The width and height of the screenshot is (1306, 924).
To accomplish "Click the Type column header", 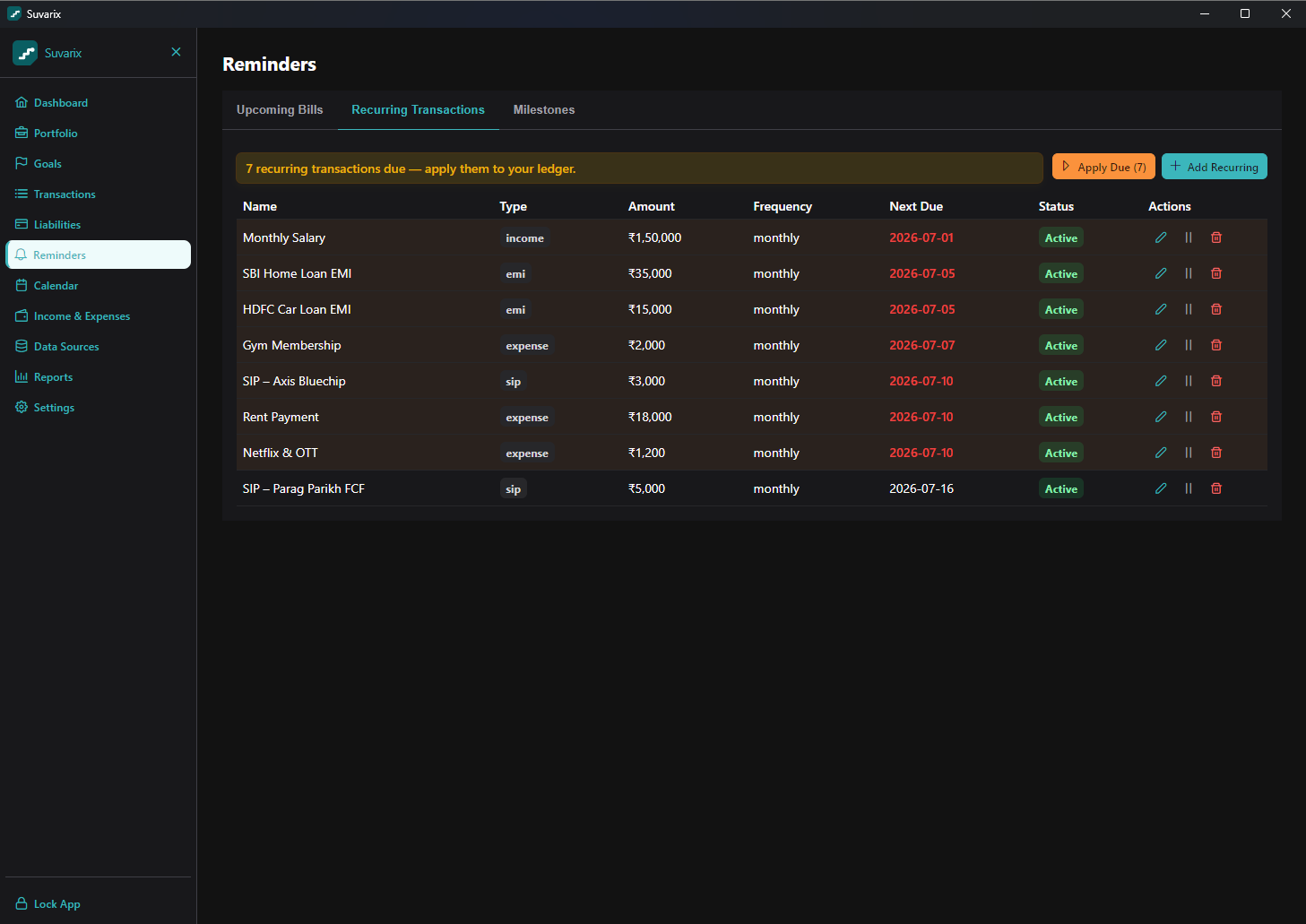I will click(513, 206).
